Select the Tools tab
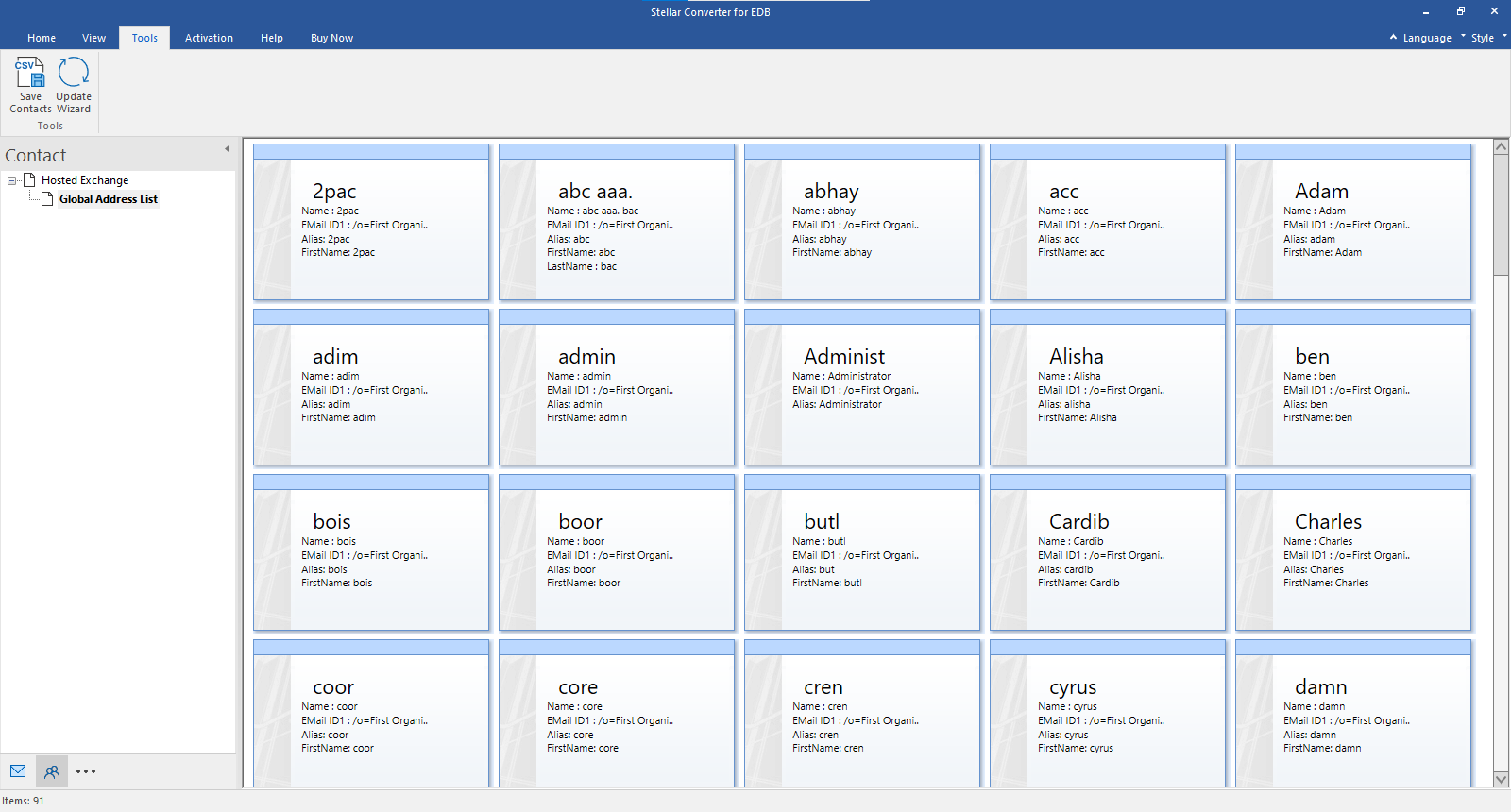The image size is (1511, 812). click(144, 38)
